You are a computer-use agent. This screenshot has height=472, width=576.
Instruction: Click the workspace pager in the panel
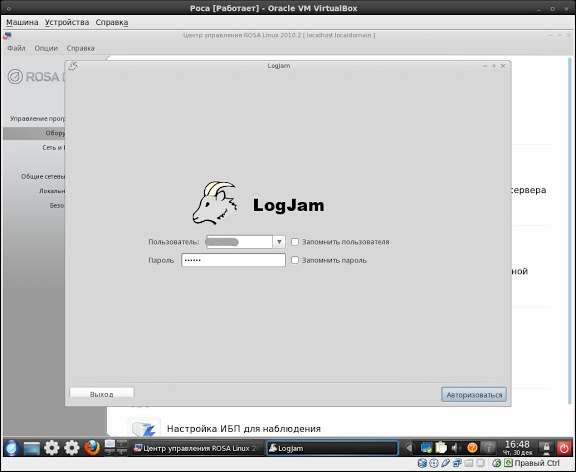tap(116, 448)
